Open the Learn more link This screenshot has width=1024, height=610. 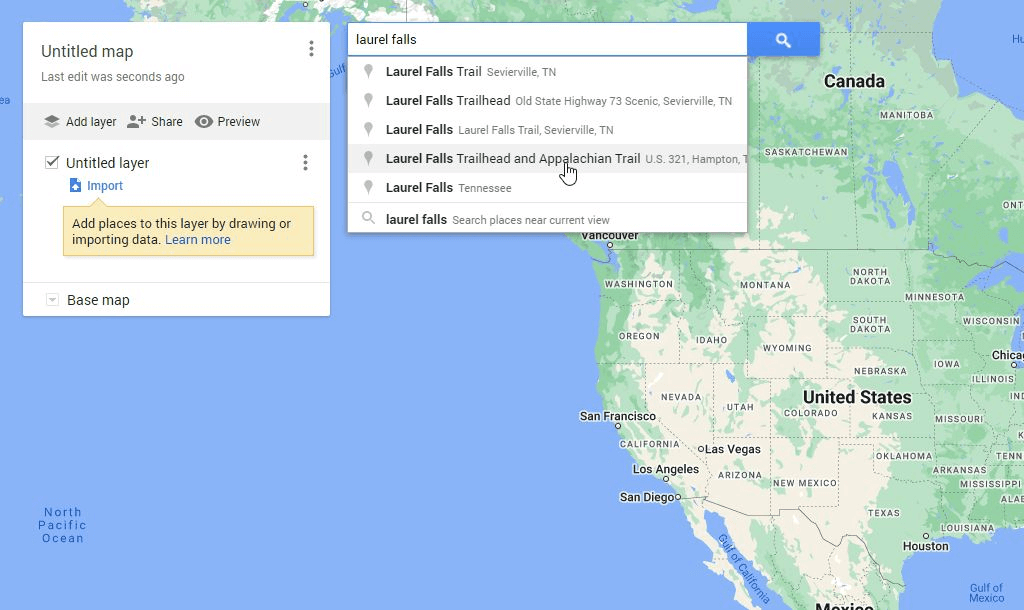pos(197,239)
